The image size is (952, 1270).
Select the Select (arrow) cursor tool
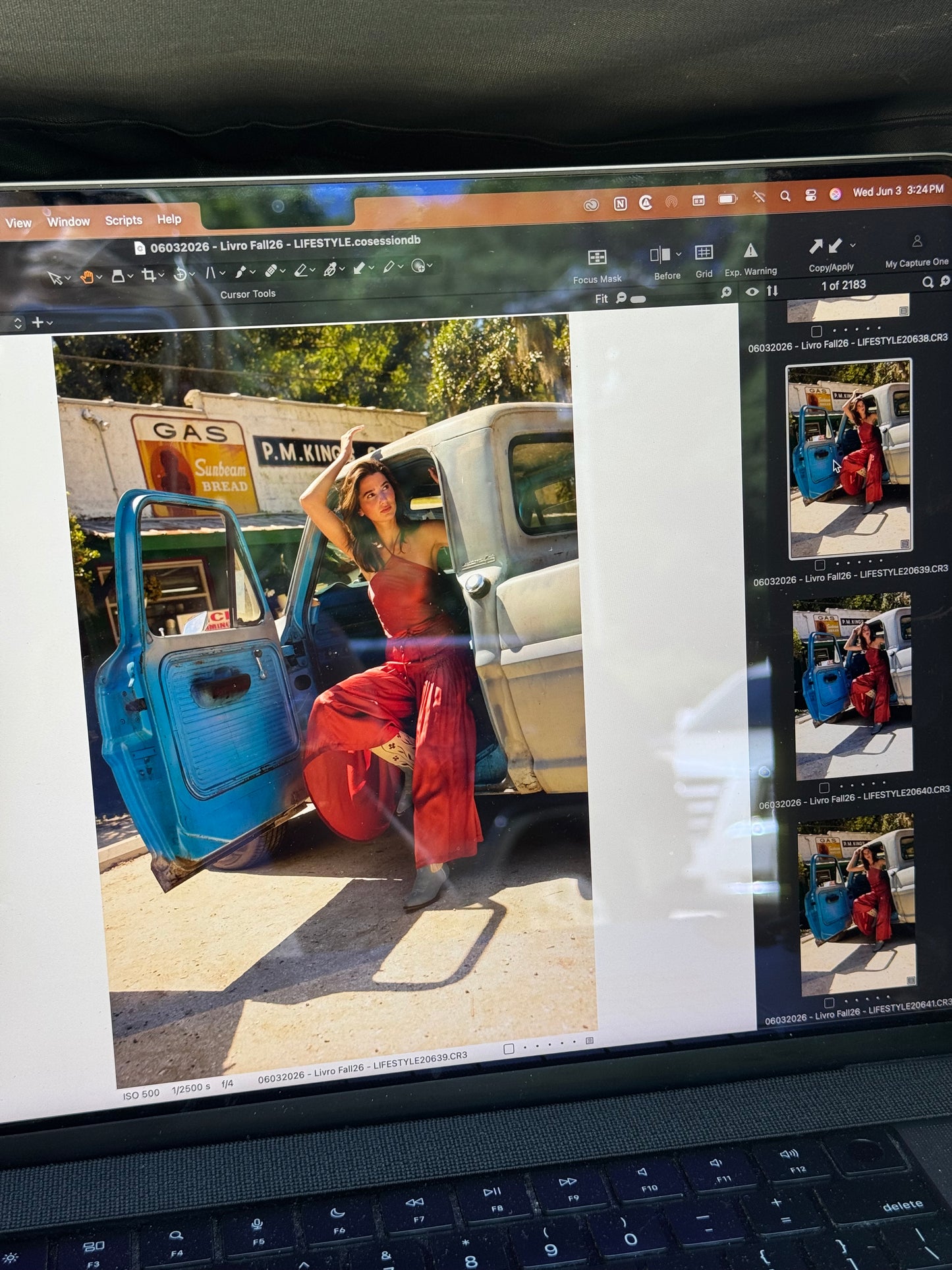pos(55,278)
